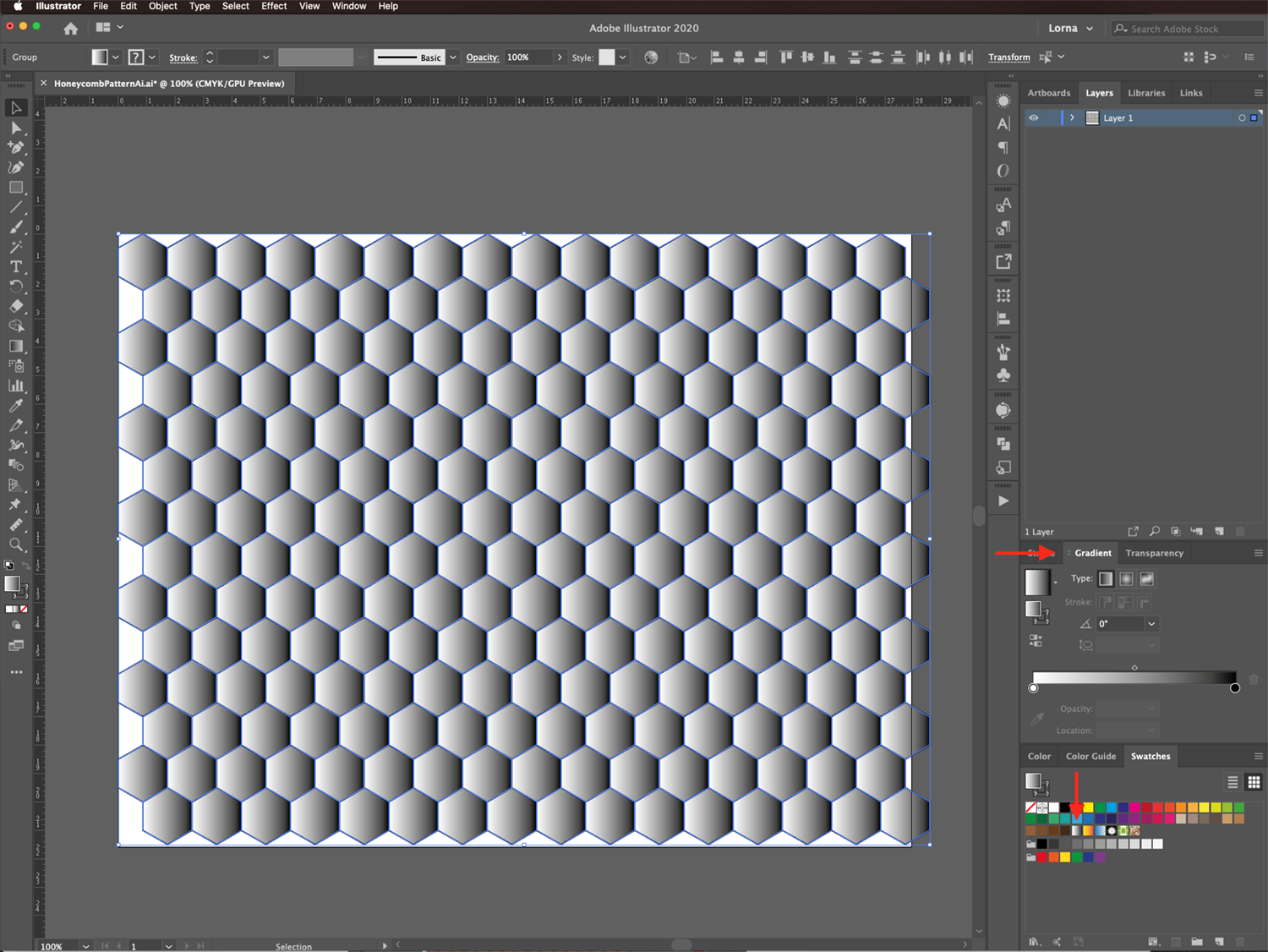Open the Window menu
Screen dimensions: 1268x952
coord(349,6)
